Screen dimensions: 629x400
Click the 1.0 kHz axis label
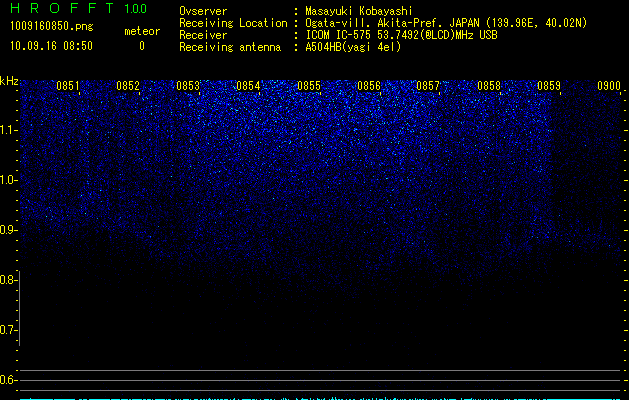8,180
